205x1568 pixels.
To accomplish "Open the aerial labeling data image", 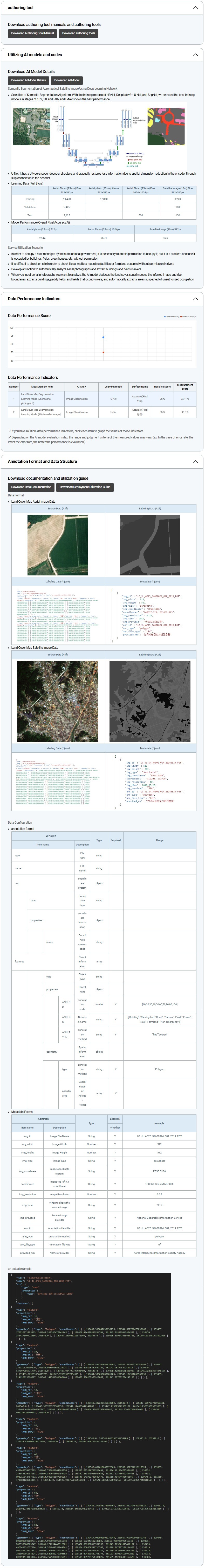I will tap(150, 545).
